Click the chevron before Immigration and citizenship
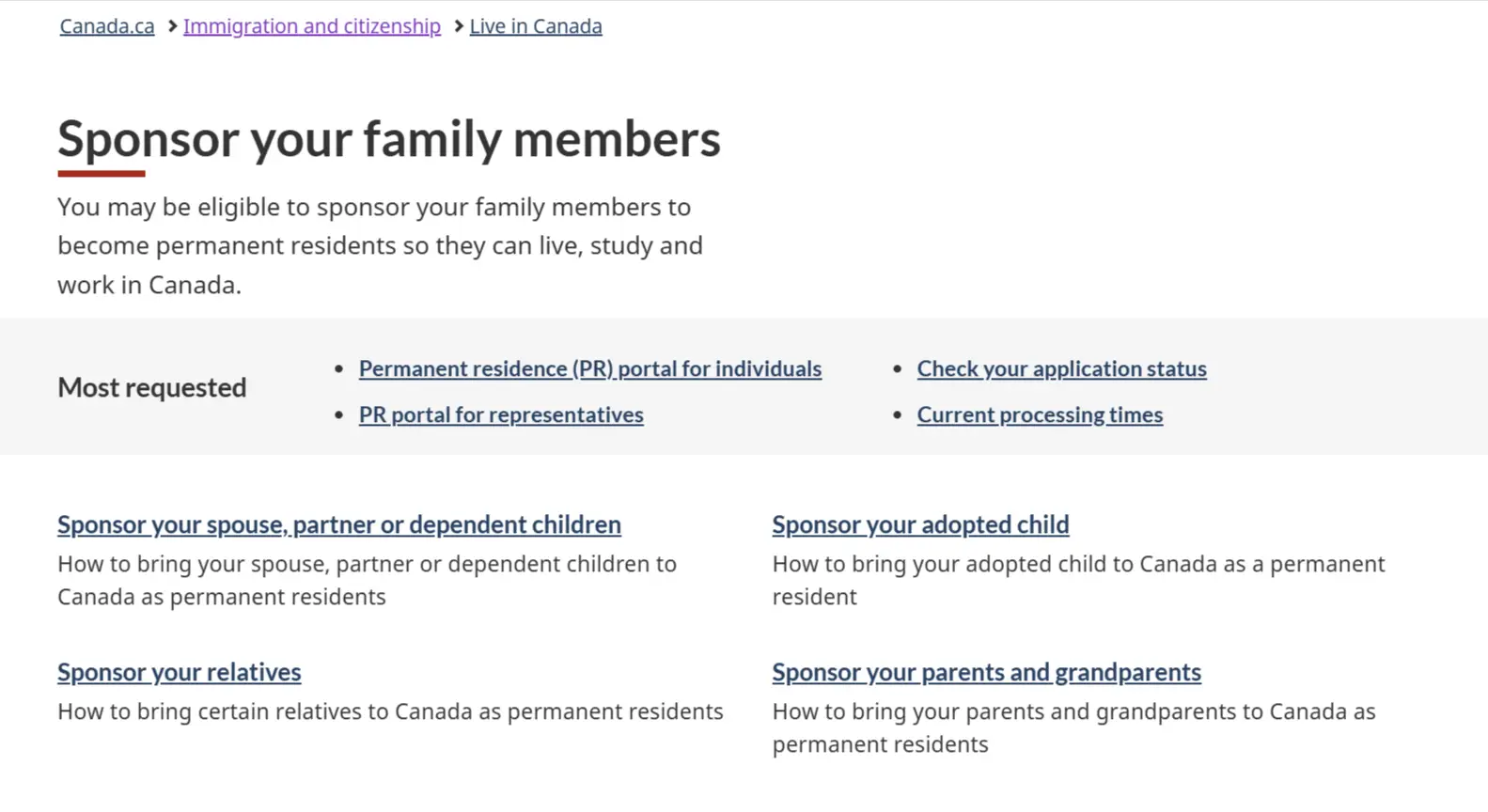 (172, 26)
